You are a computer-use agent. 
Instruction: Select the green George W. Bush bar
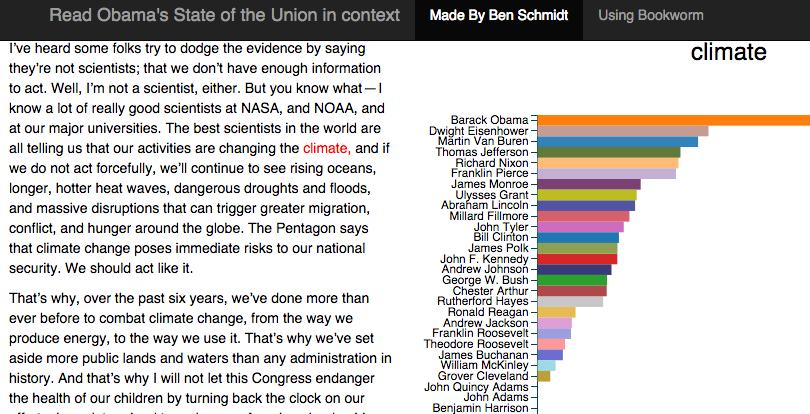click(572, 280)
